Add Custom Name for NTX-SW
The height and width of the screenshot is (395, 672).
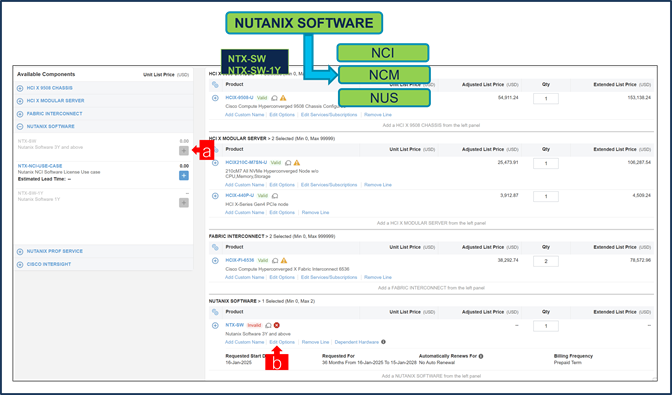pos(244,342)
